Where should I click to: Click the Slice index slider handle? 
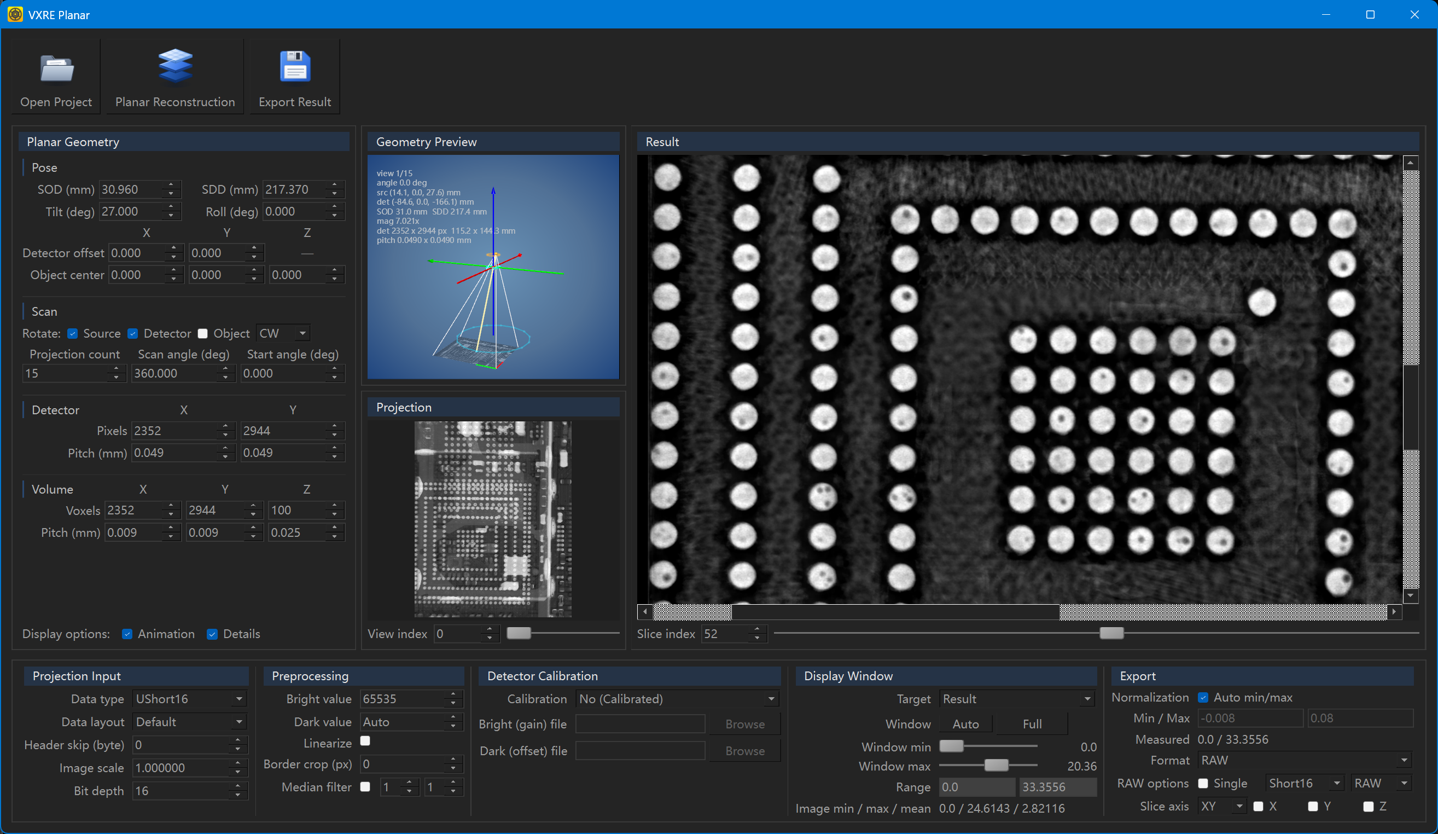(1111, 633)
